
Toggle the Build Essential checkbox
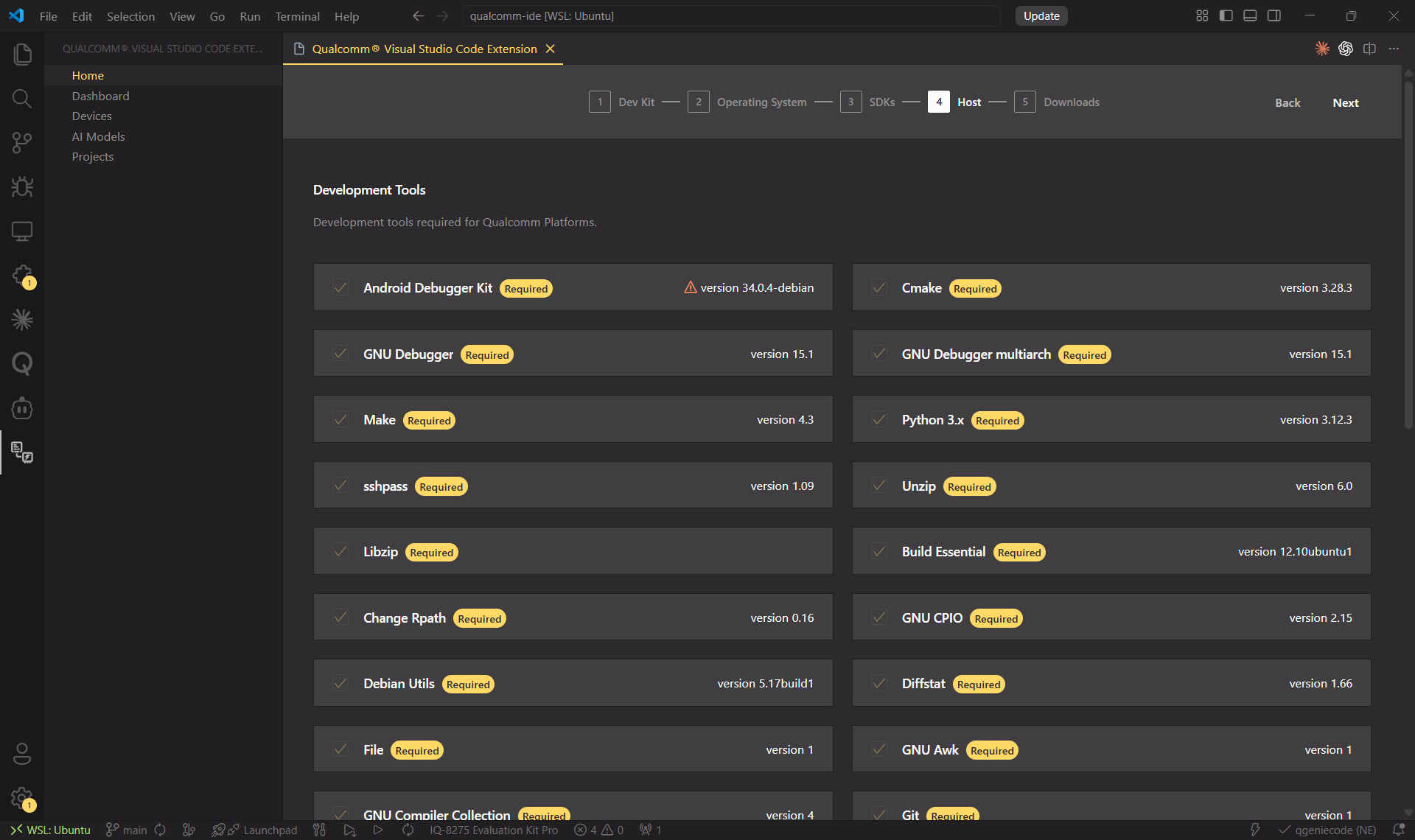coord(879,551)
